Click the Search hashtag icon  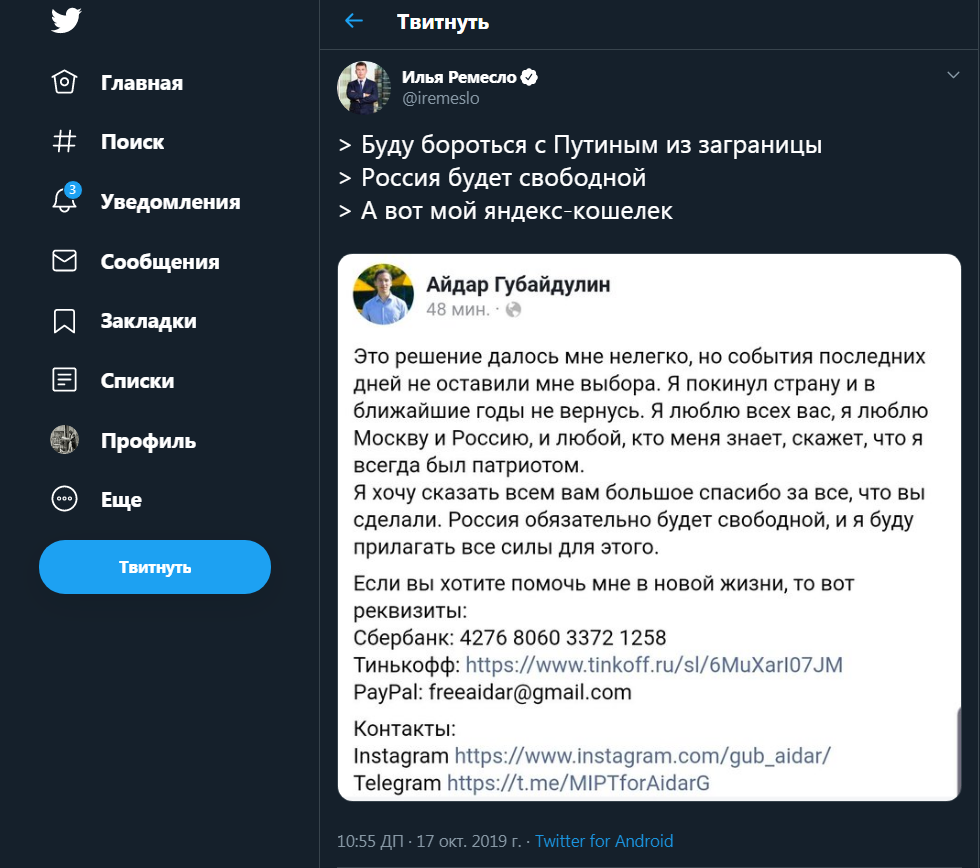pyautogui.click(x=64, y=142)
